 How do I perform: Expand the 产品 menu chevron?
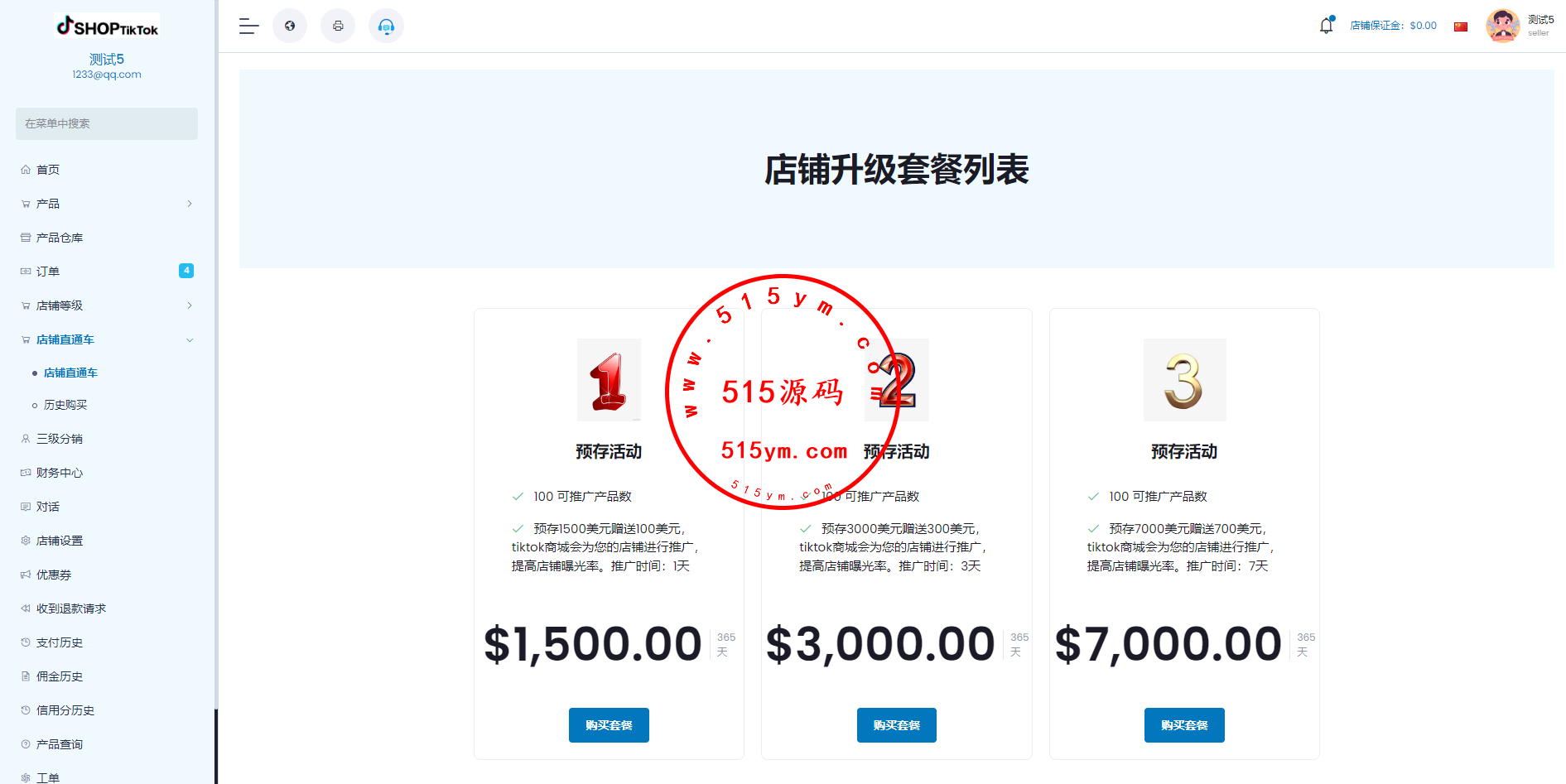pos(190,204)
